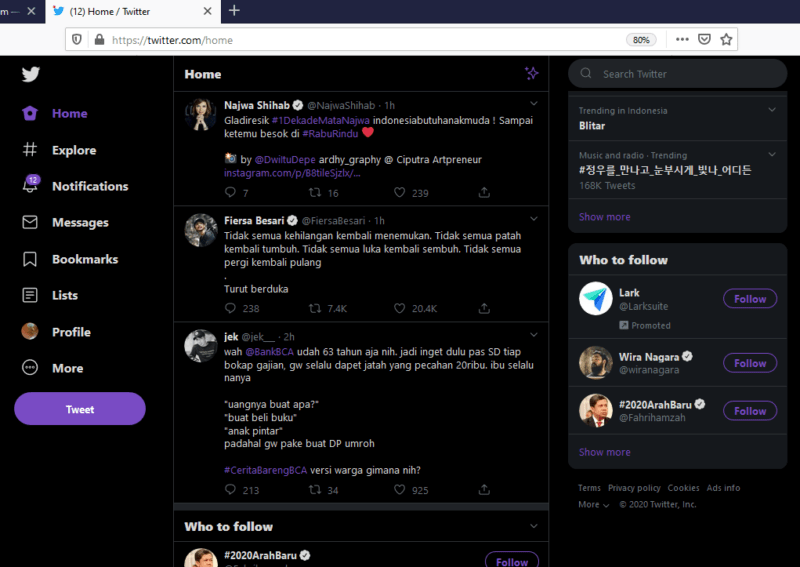Screen dimensions: 800x567
Task: Expand options for Korean hashtag trend
Action: click(x=772, y=154)
